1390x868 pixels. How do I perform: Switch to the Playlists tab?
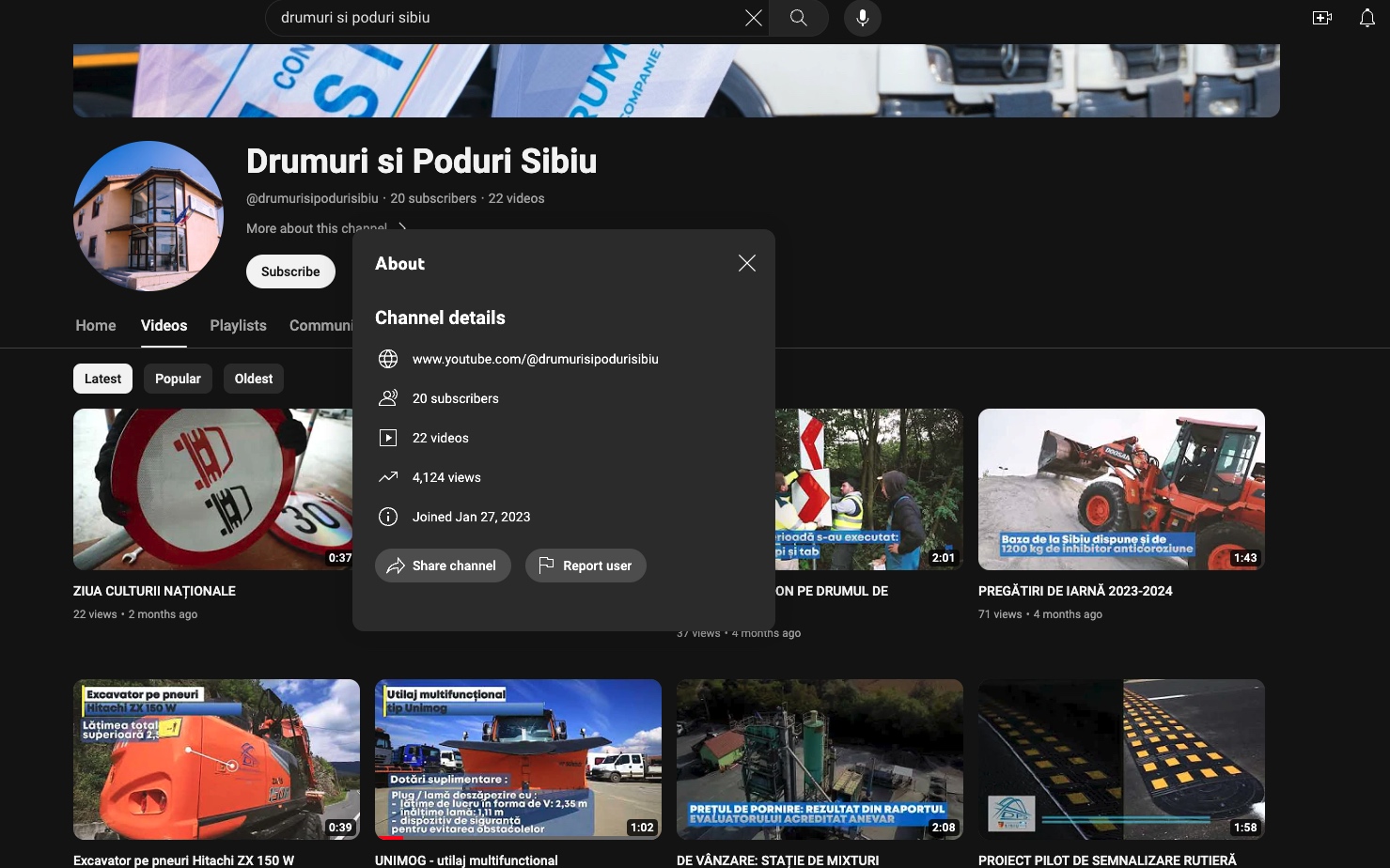238,325
